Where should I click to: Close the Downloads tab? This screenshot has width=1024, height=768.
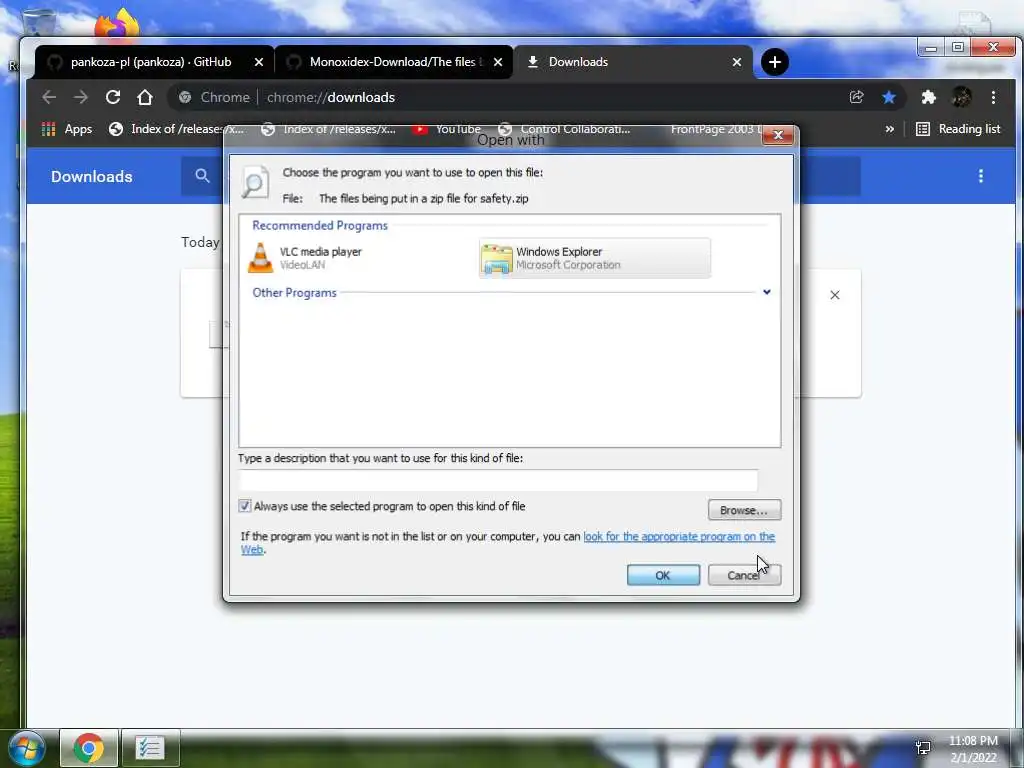coord(737,62)
